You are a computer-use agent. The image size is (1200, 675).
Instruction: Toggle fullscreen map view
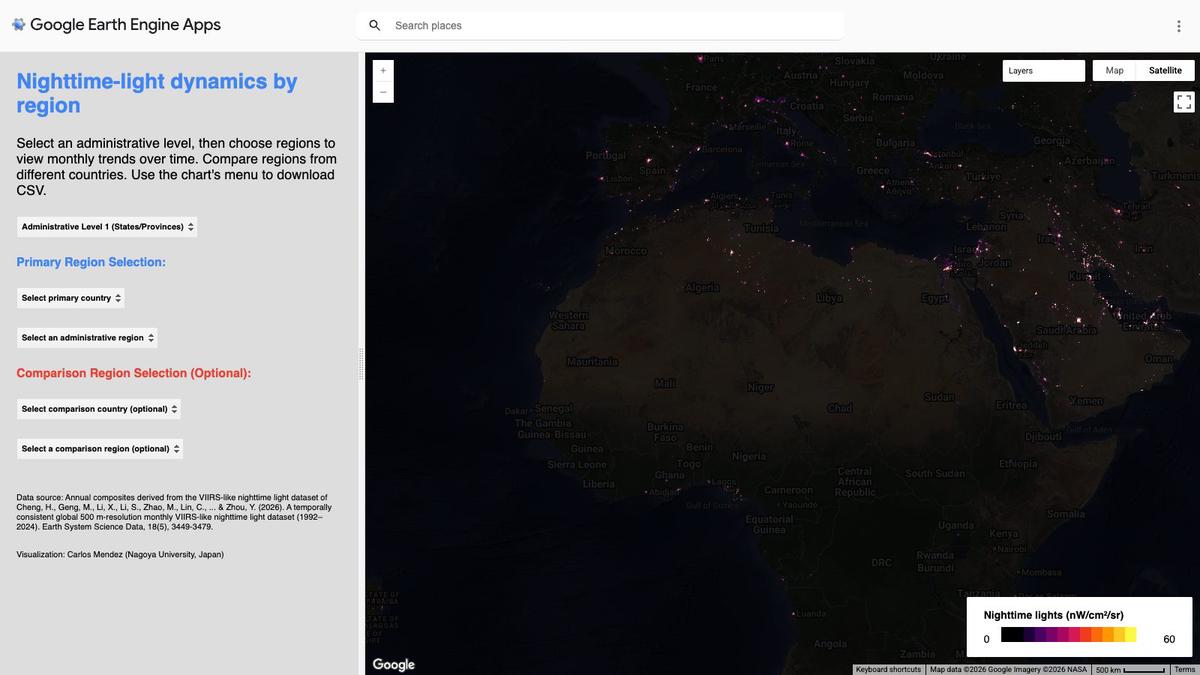[x=1184, y=102]
